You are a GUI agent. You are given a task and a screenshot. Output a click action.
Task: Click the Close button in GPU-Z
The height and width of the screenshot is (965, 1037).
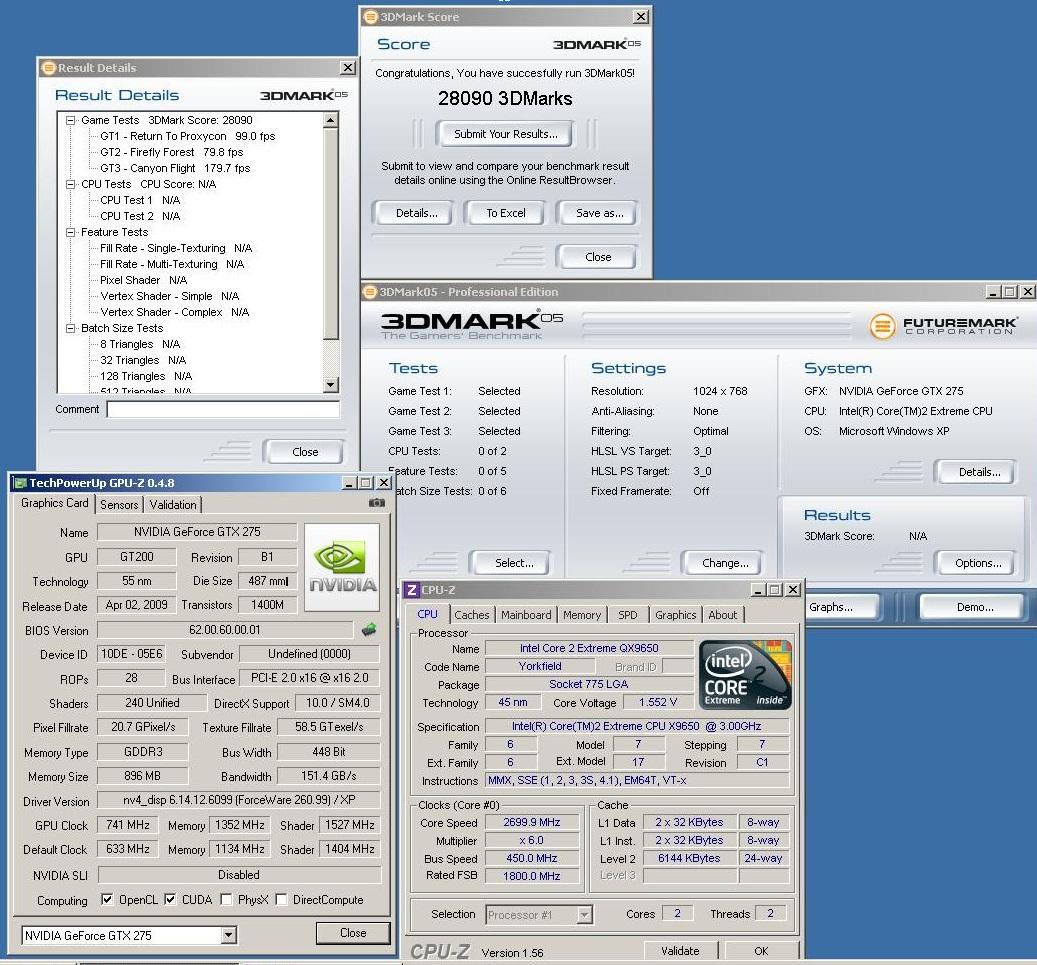click(x=353, y=933)
